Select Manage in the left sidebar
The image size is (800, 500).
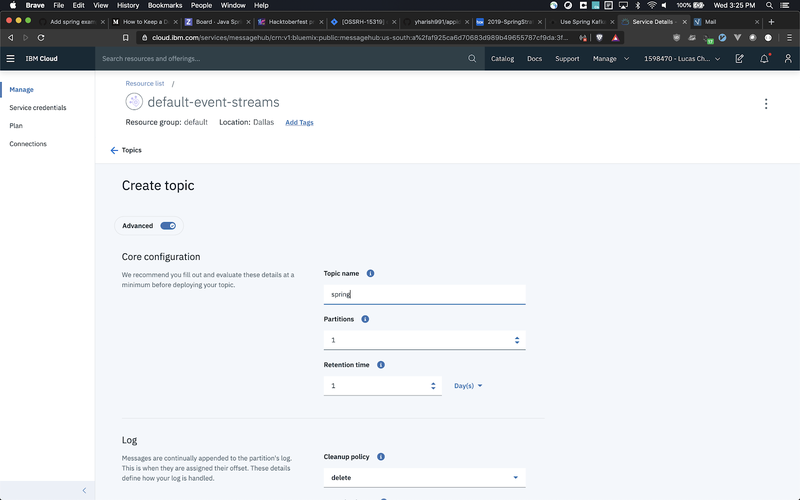pyautogui.click(x=21, y=89)
